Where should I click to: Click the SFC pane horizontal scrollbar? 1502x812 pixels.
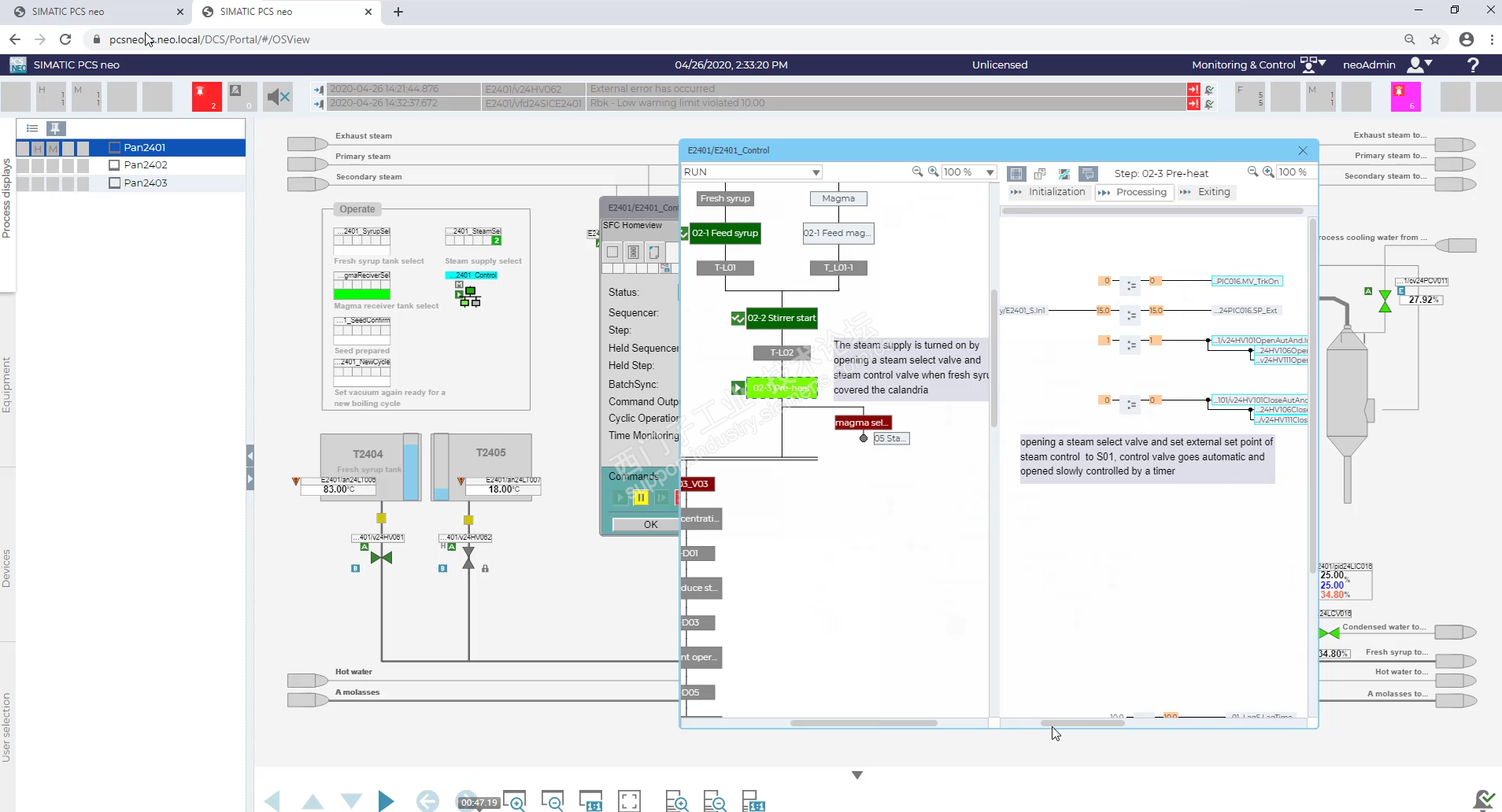[864, 722]
